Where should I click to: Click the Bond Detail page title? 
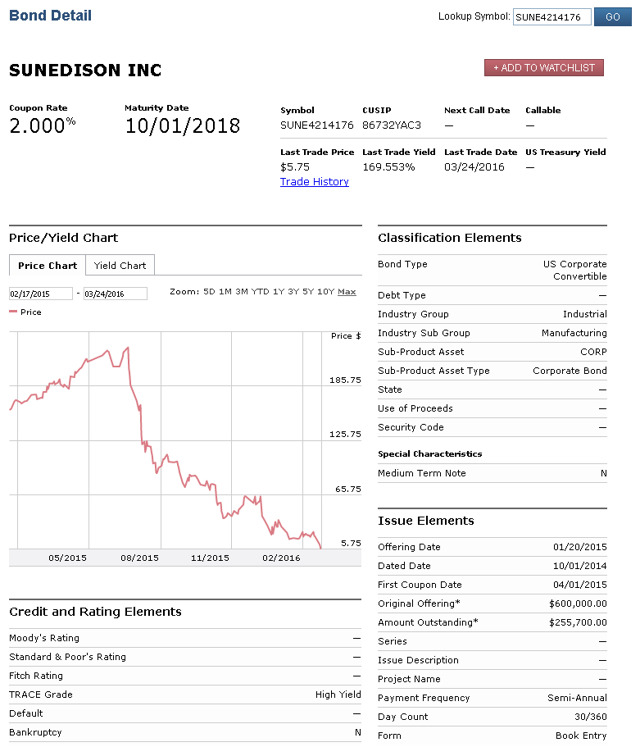click(x=50, y=15)
